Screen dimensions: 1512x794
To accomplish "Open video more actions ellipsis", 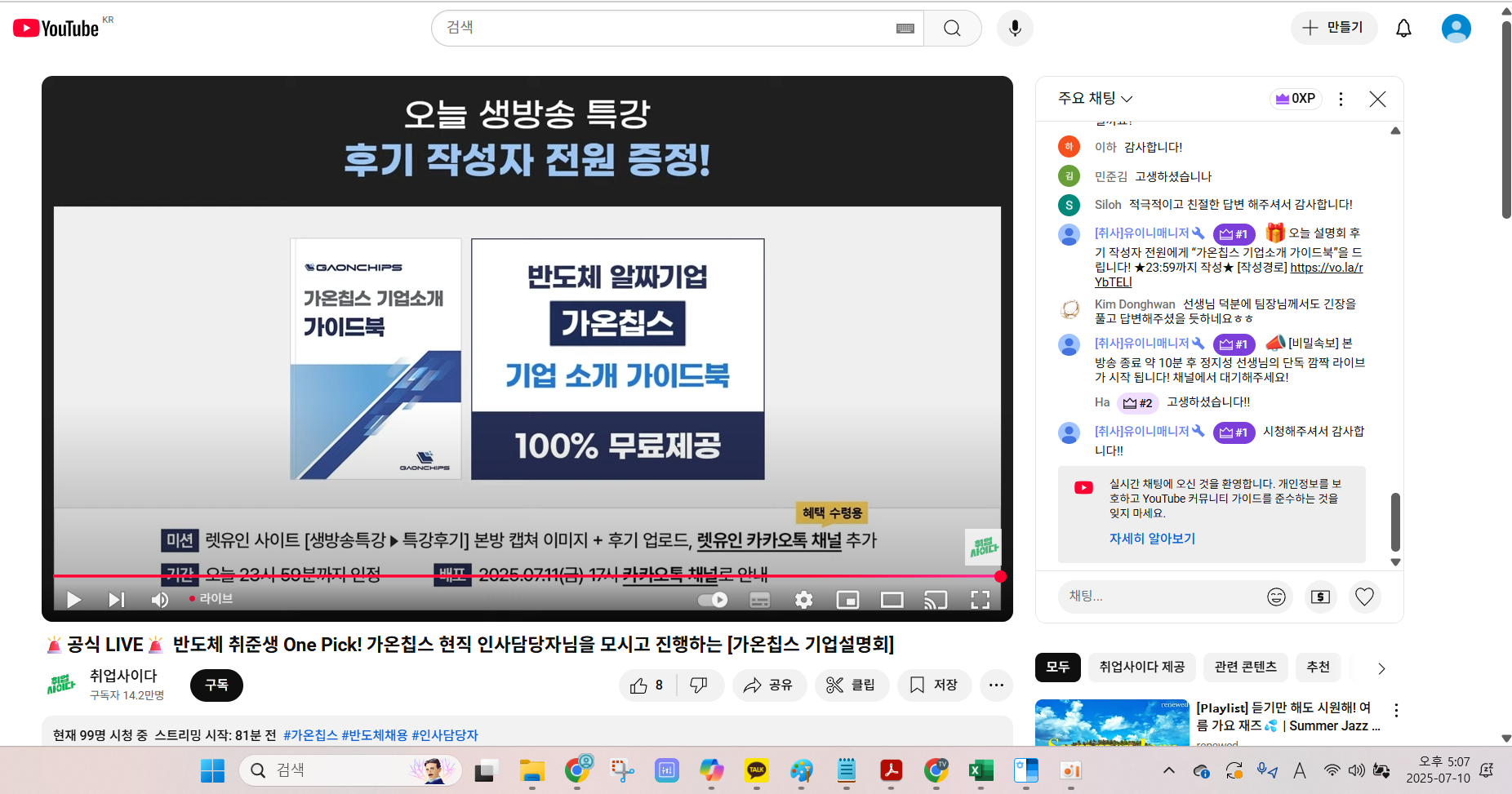I will tap(996, 685).
